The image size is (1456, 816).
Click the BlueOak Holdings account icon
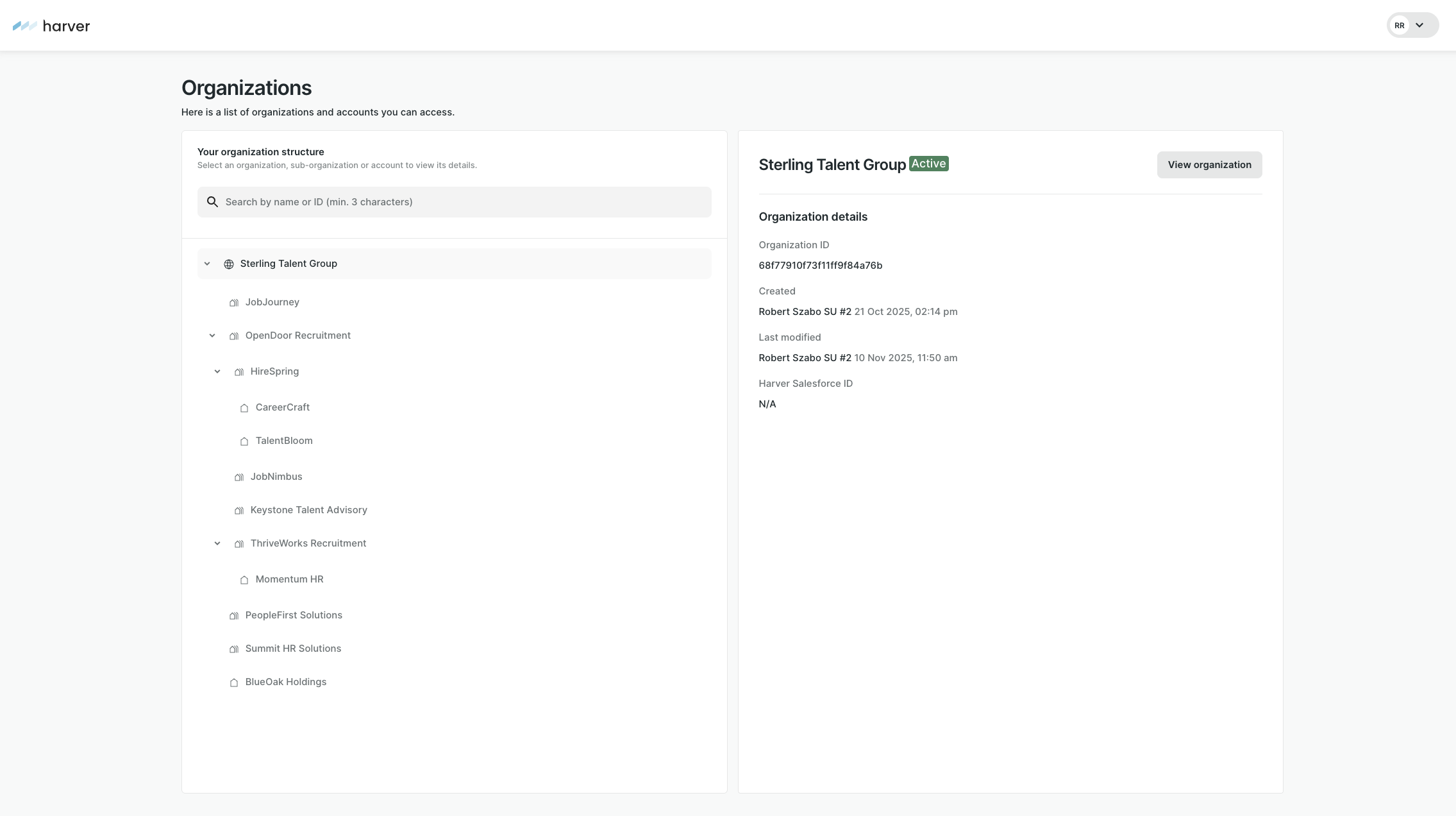(x=234, y=683)
